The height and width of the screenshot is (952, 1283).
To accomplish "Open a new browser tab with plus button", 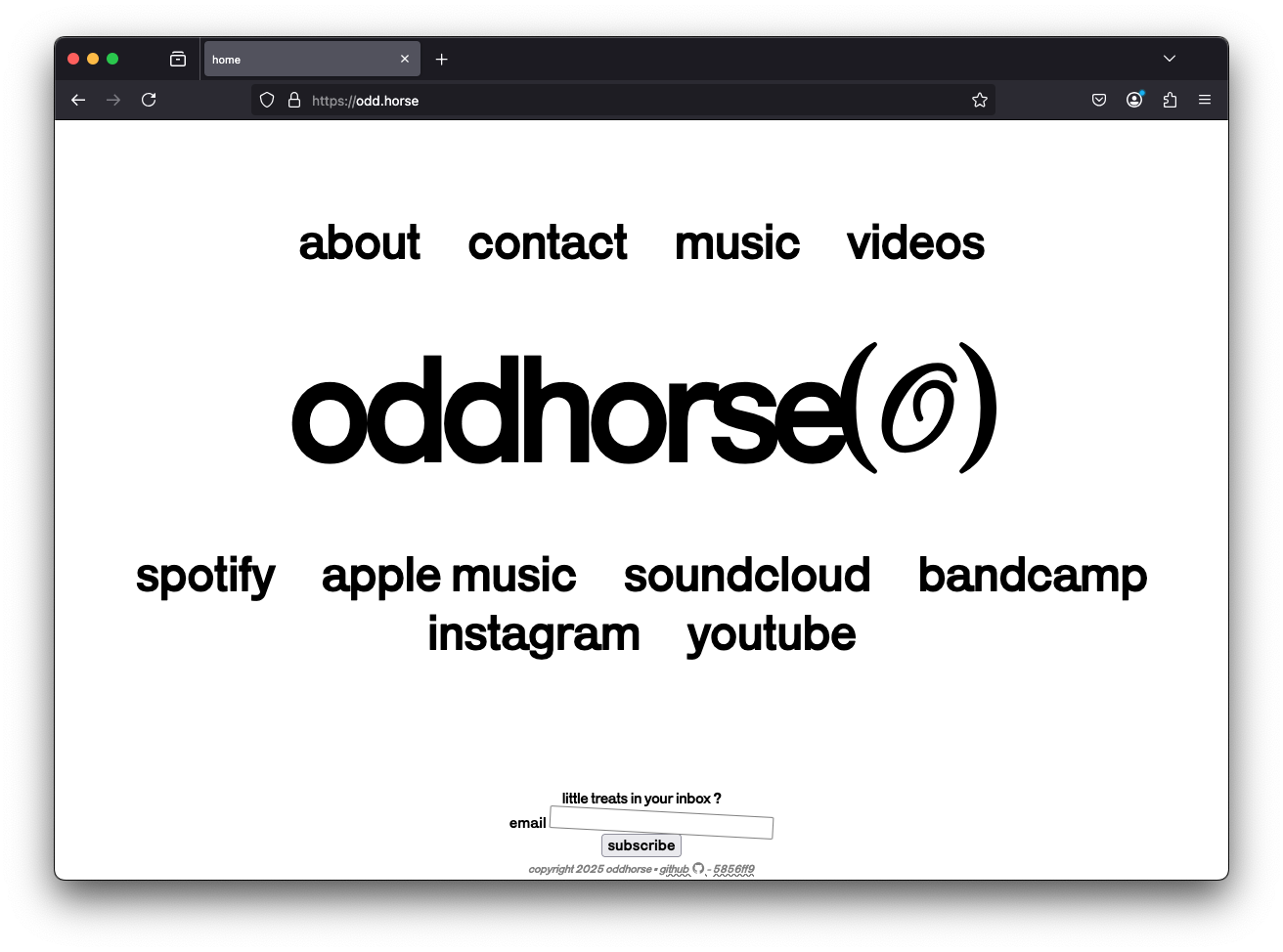I will point(441,59).
